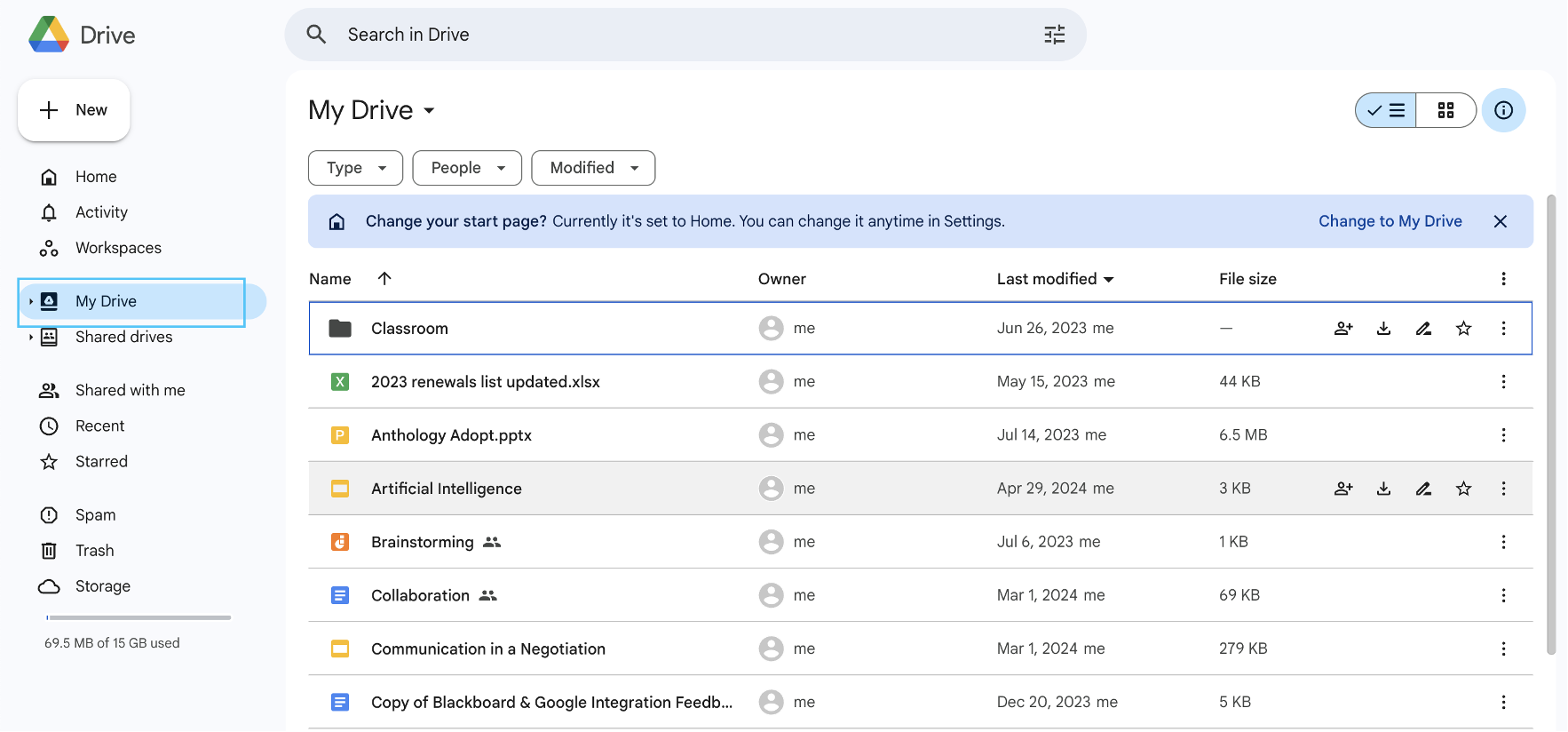Click the Change to My Drive link
This screenshot has width=1568, height=732.
(1390, 221)
